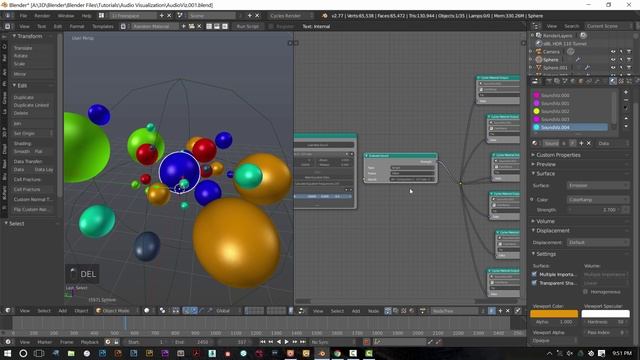Screen dimensions: 640x360
Task: Toggle Transparent Shadows checkbox
Action: tap(534, 282)
